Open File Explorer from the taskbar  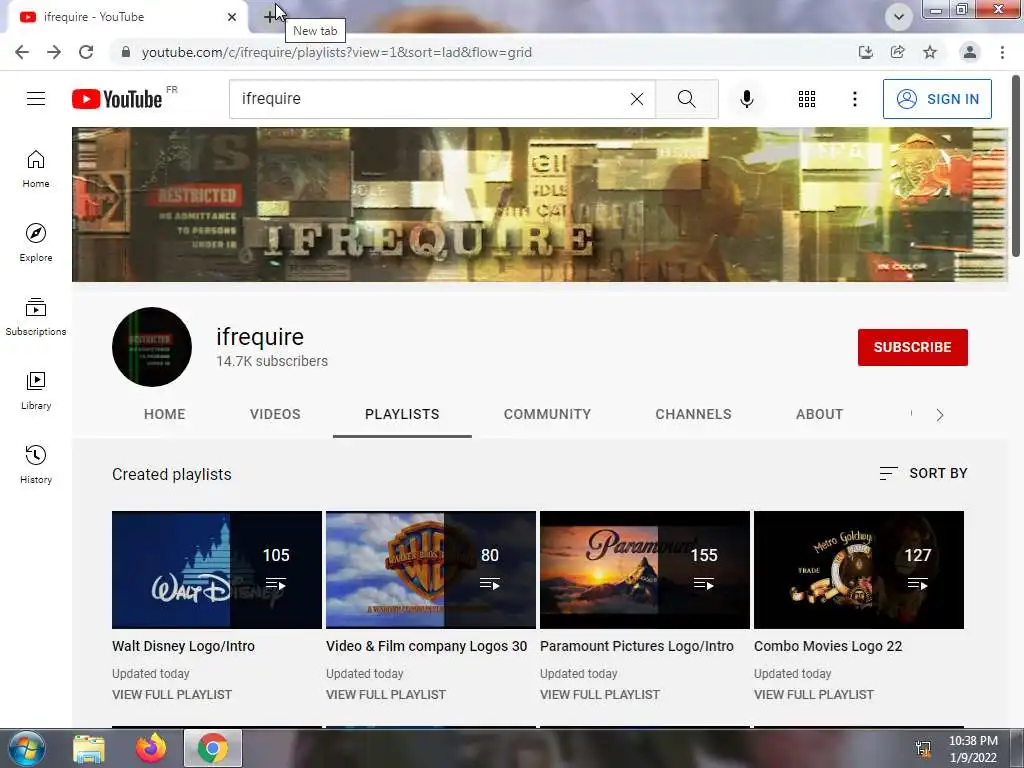coord(89,748)
